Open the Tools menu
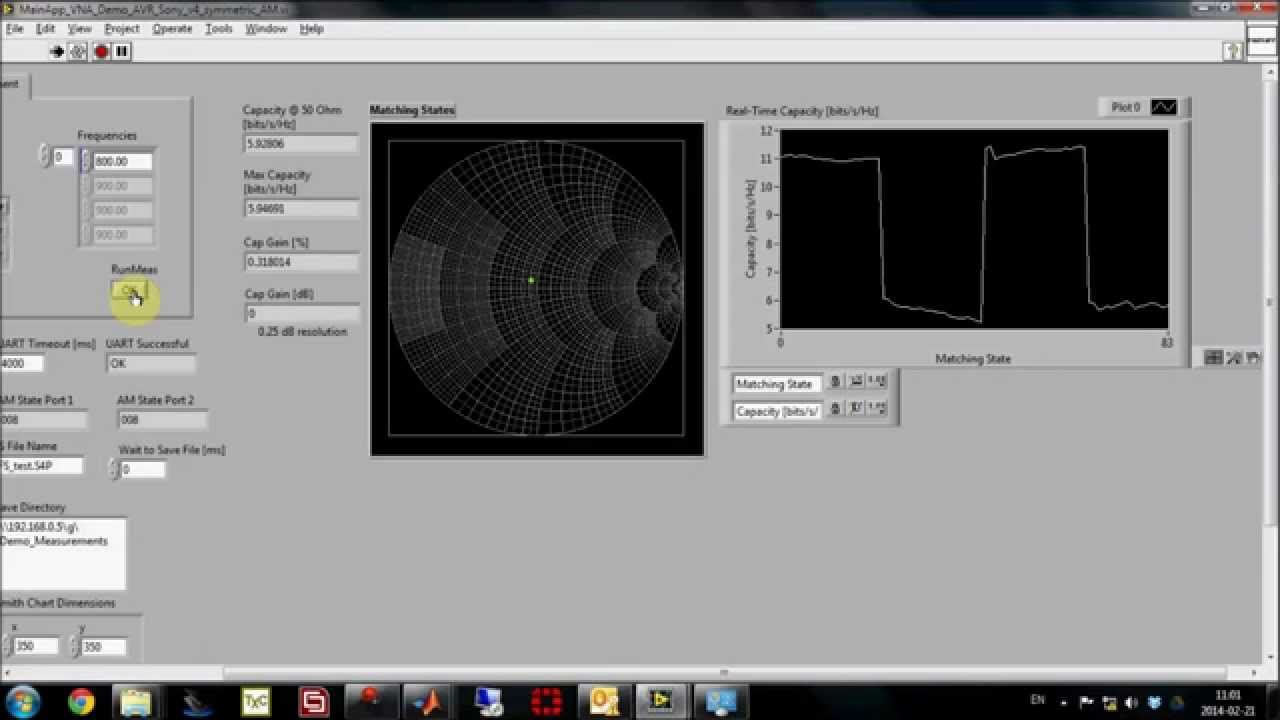Image resolution: width=1280 pixels, height=720 pixels. point(219,29)
